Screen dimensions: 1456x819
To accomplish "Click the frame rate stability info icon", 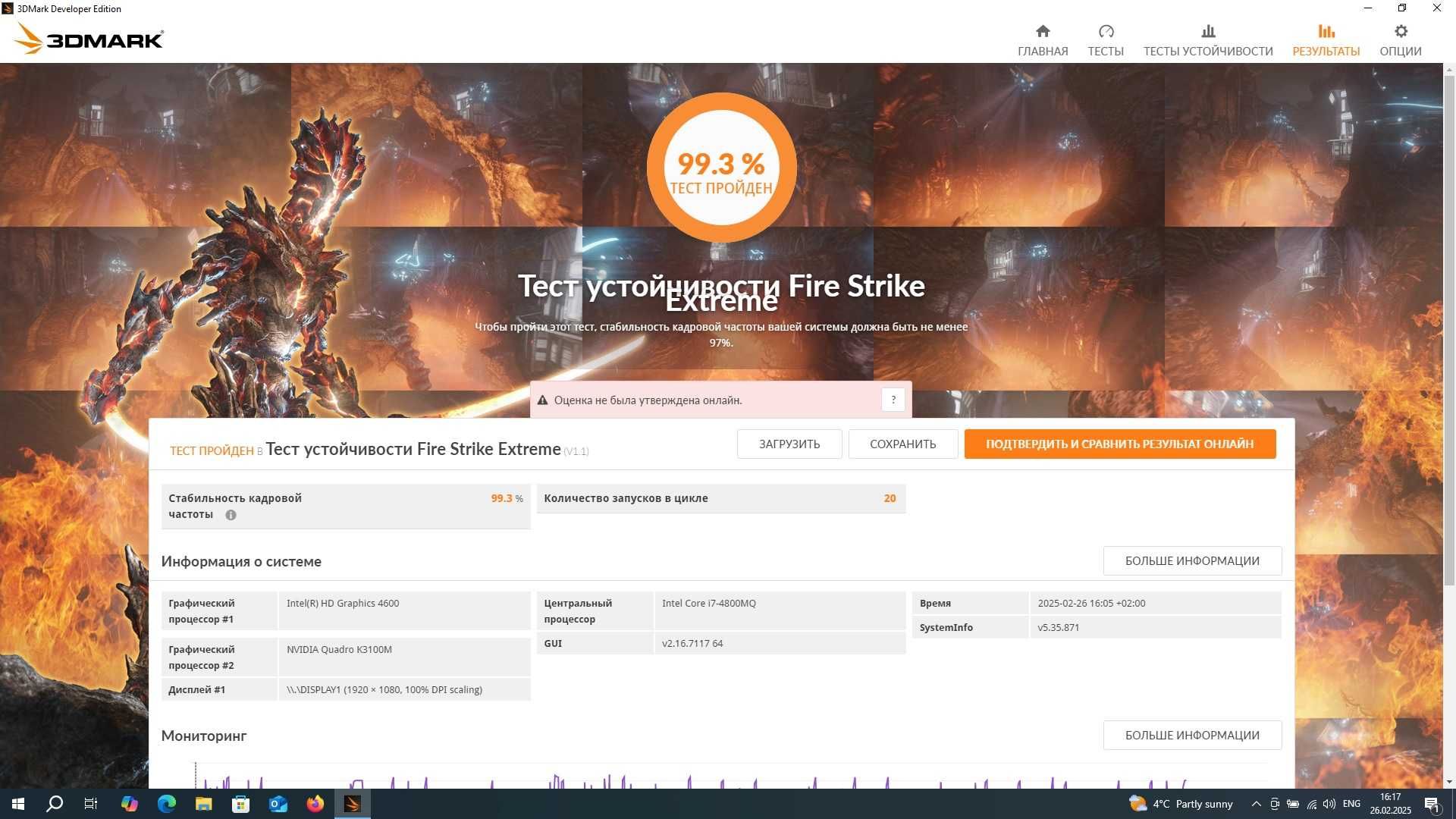I will [231, 515].
